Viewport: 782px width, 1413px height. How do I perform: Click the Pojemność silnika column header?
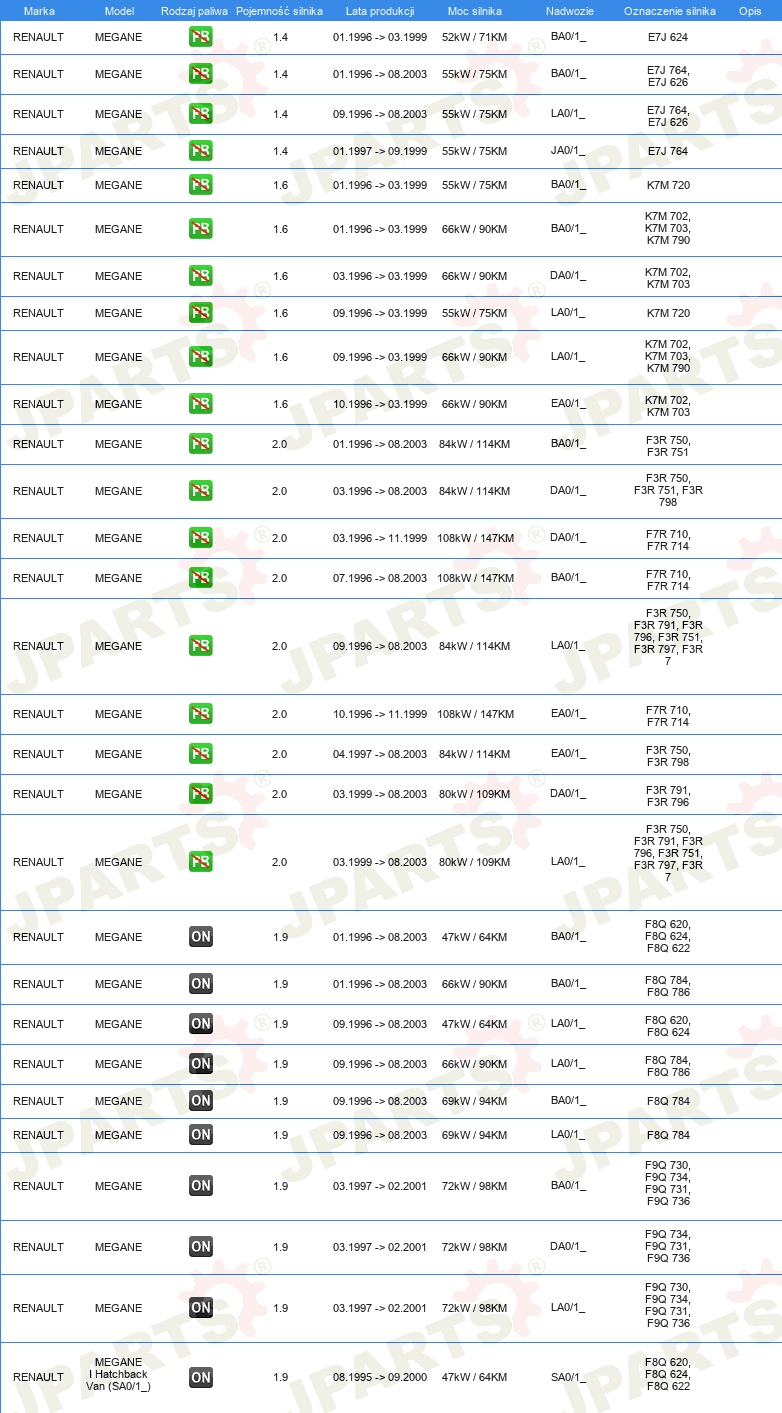279,11
